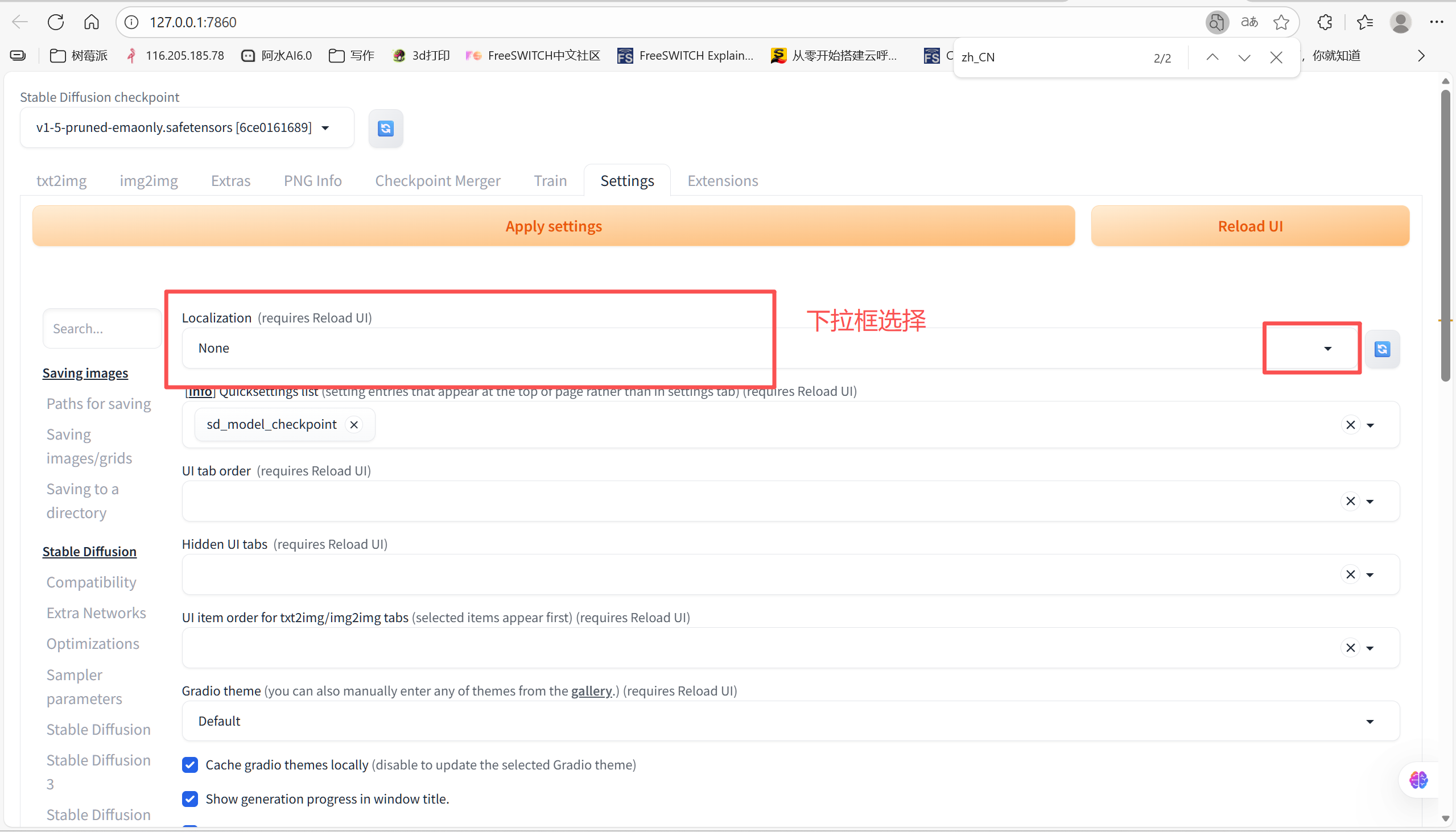The image size is (1456, 832).
Task: Uncheck Cache gradio themes locally
Action: (x=191, y=764)
